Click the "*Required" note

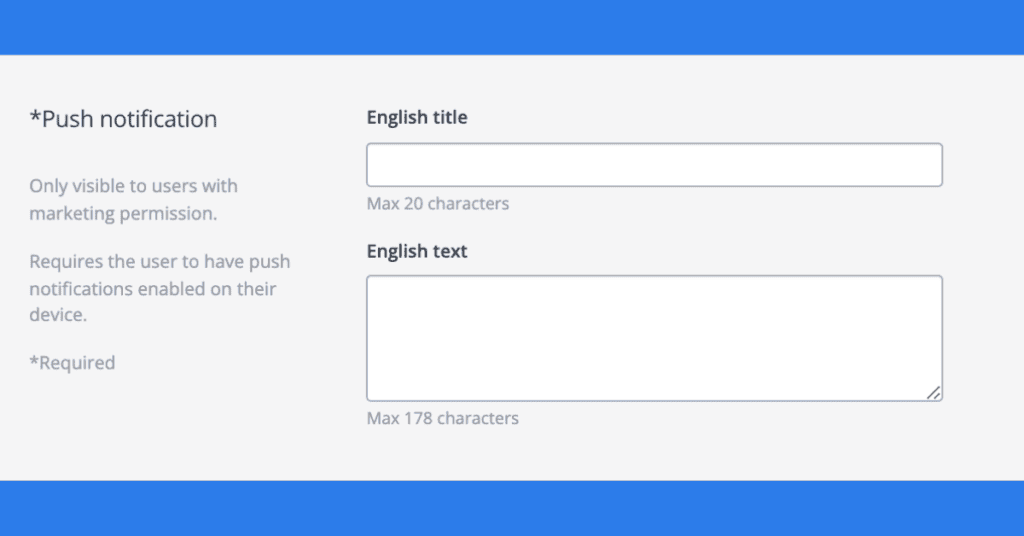(x=72, y=363)
